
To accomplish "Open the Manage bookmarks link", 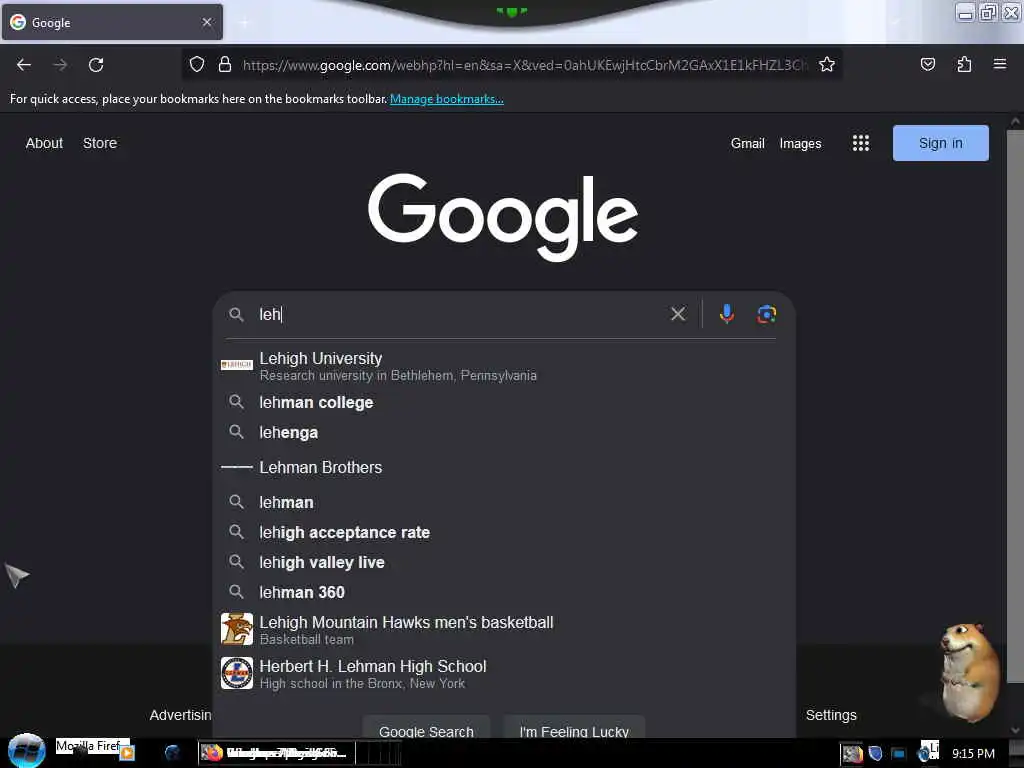I will pos(447,99).
